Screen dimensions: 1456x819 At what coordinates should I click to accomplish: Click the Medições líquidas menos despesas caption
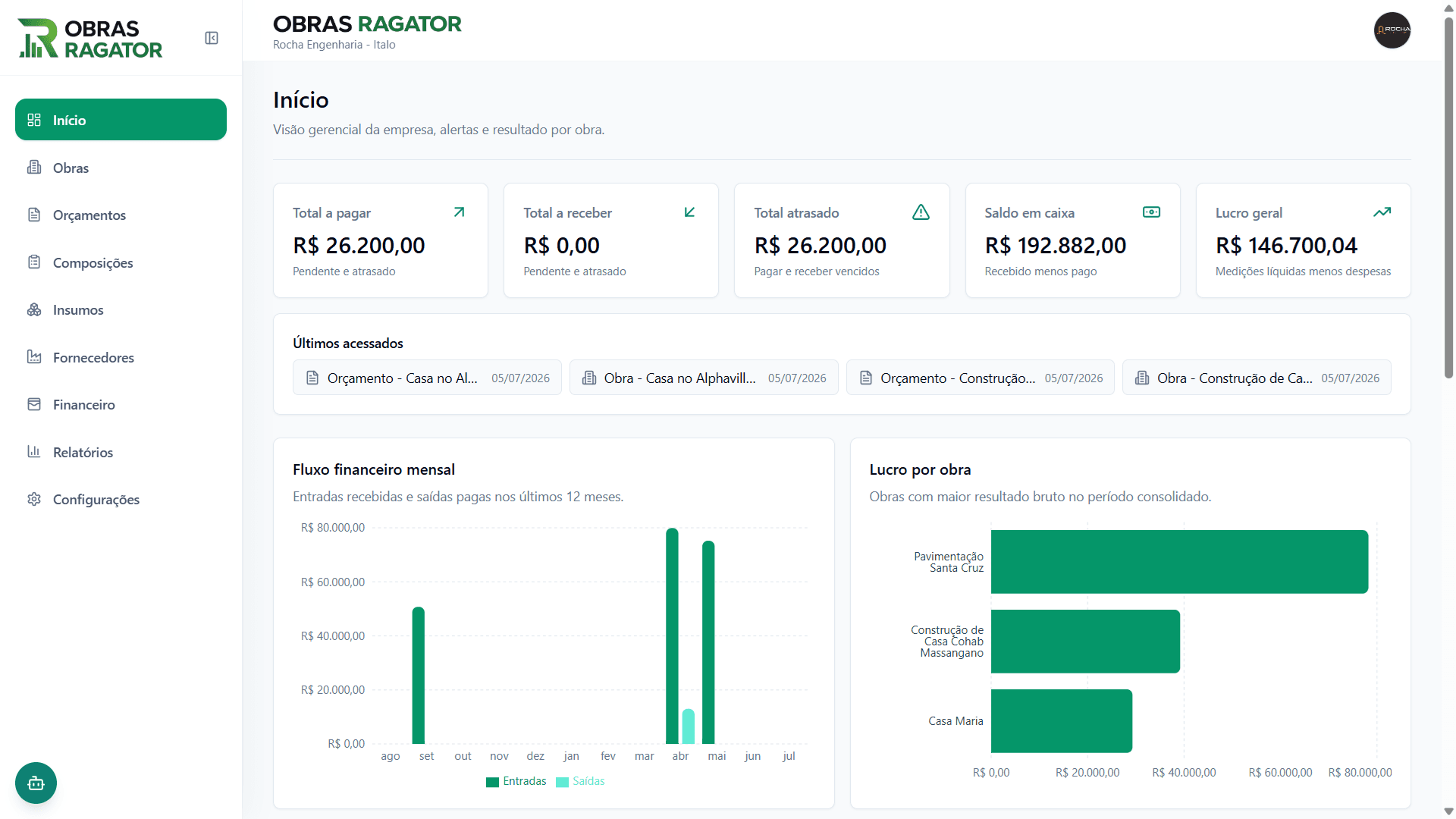coord(1303,271)
